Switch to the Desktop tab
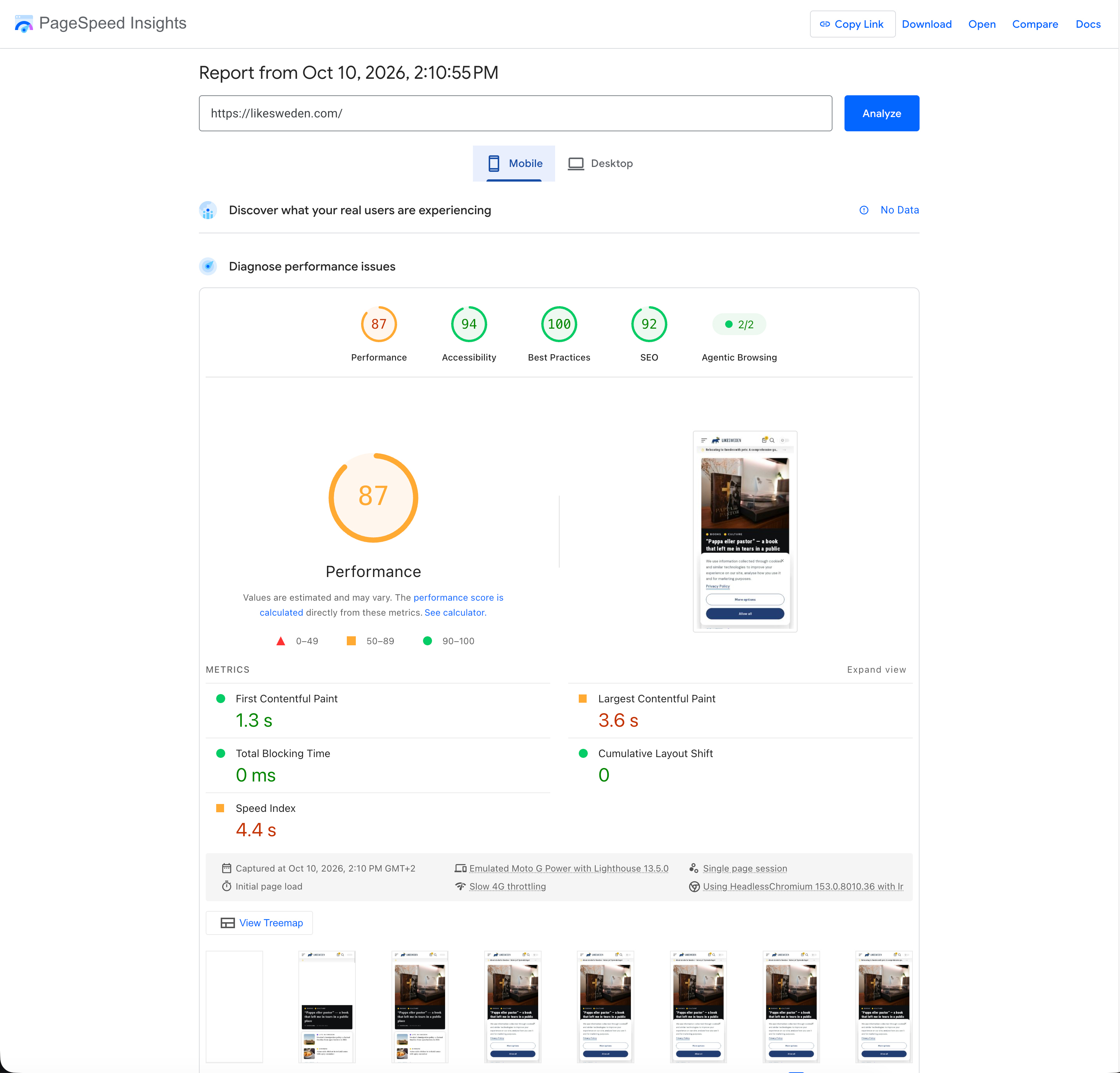This screenshot has height=1073, width=1120. pos(600,163)
